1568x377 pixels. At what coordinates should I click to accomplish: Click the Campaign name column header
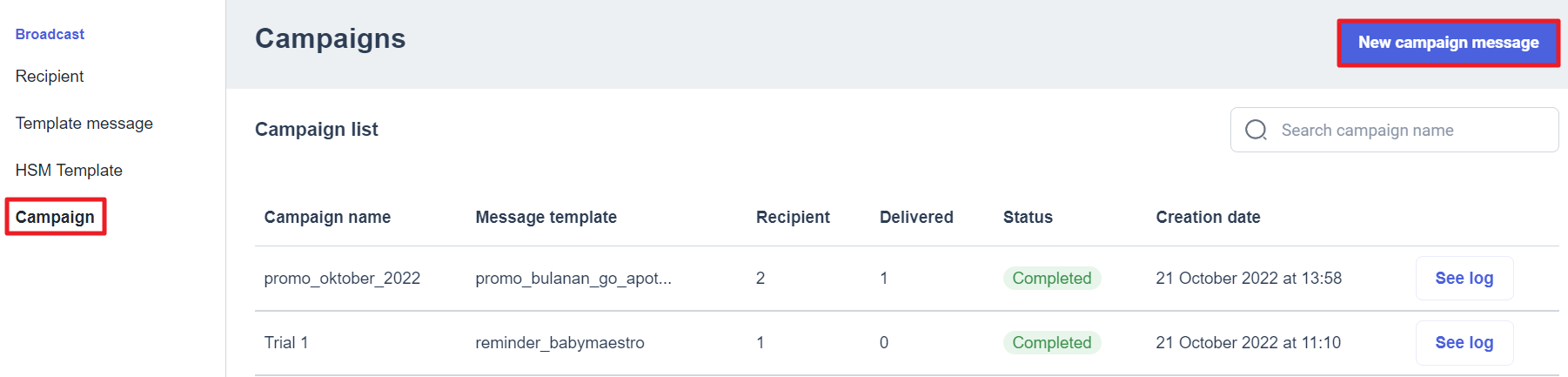tap(327, 217)
